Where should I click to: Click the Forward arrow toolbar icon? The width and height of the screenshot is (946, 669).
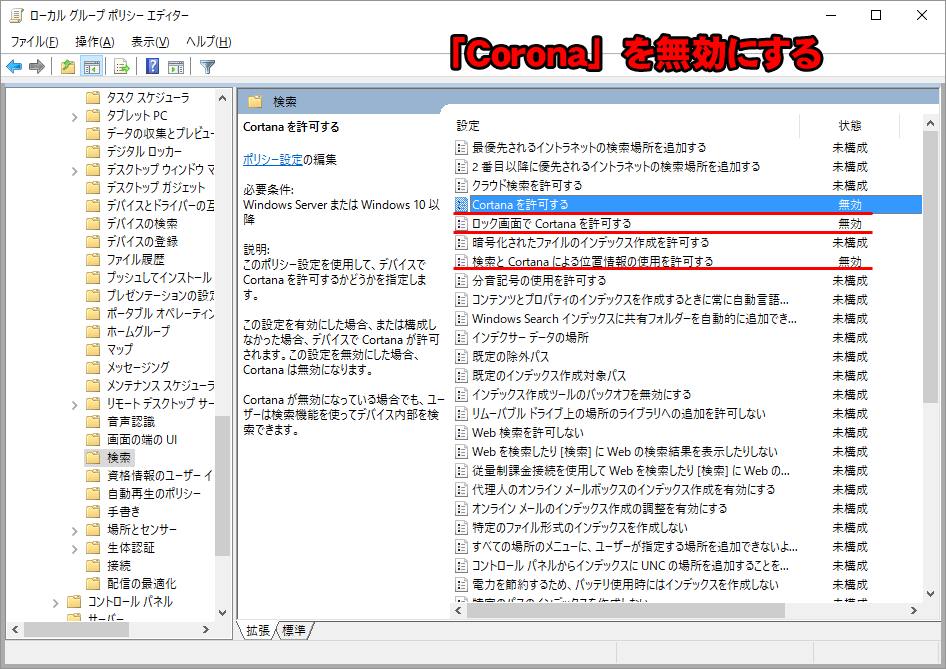click(x=37, y=66)
